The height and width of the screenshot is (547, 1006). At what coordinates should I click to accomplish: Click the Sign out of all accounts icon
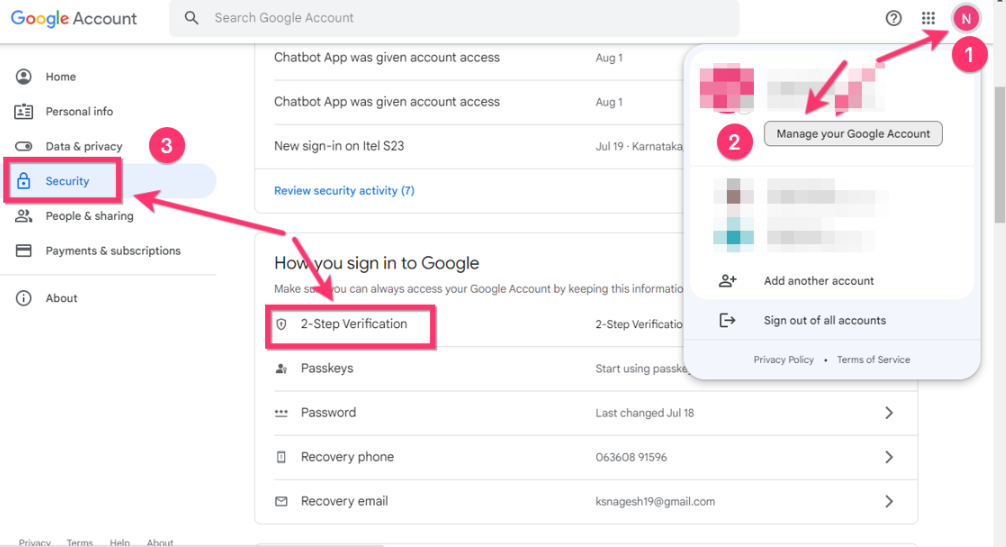coord(727,320)
